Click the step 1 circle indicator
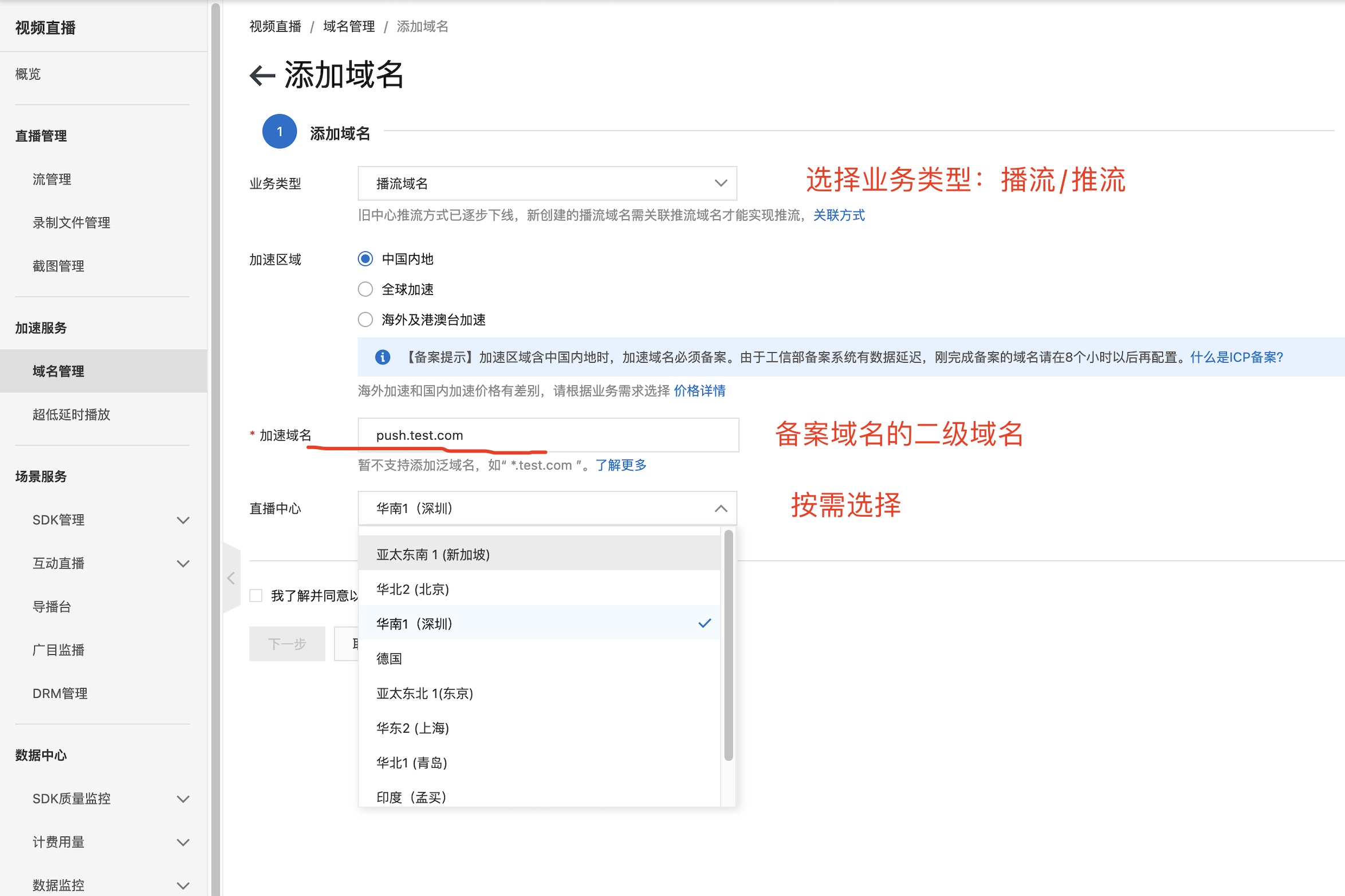The width and height of the screenshot is (1345, 896). tap(279, 132)
